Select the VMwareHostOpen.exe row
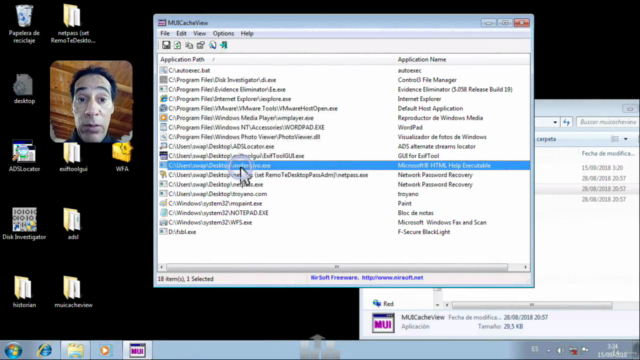 coord(344,109)
